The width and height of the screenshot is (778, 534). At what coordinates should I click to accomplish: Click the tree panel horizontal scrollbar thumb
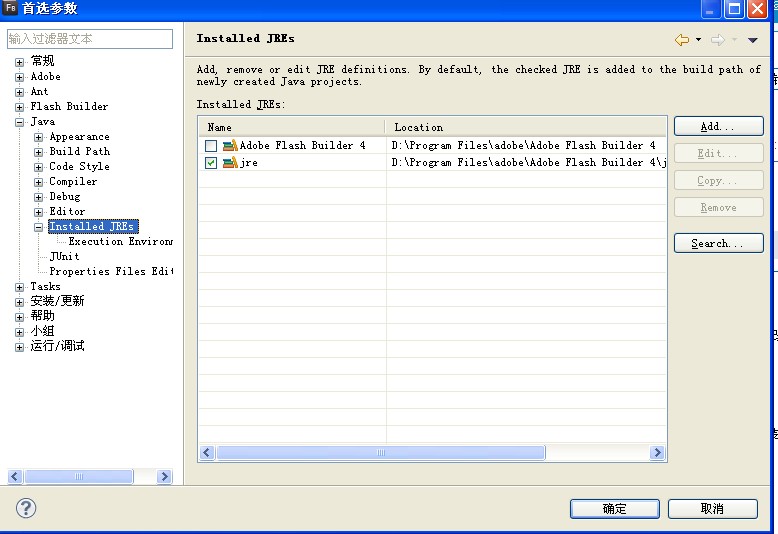click(79, 476)
